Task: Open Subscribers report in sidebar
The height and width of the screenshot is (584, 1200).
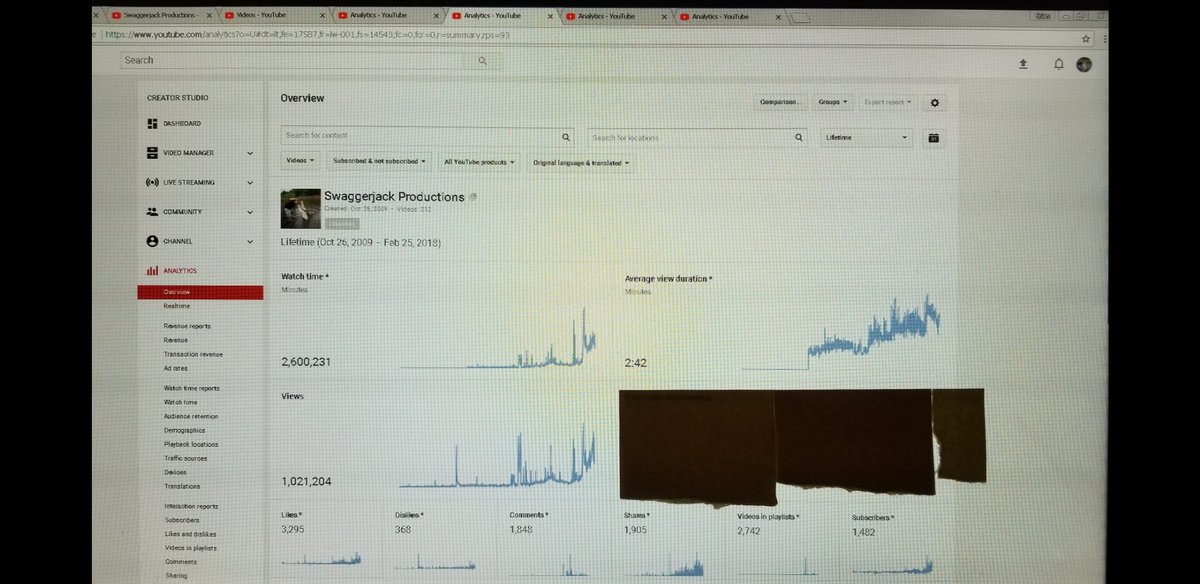Action: point(181,520)
